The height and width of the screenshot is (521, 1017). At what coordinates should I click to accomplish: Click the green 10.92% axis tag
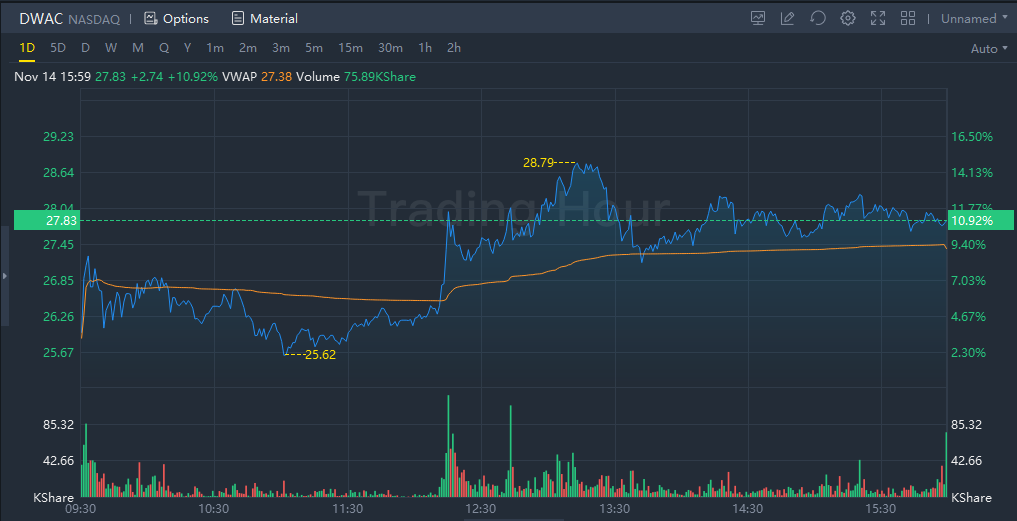pyautogui.click(x=981, y=221)
